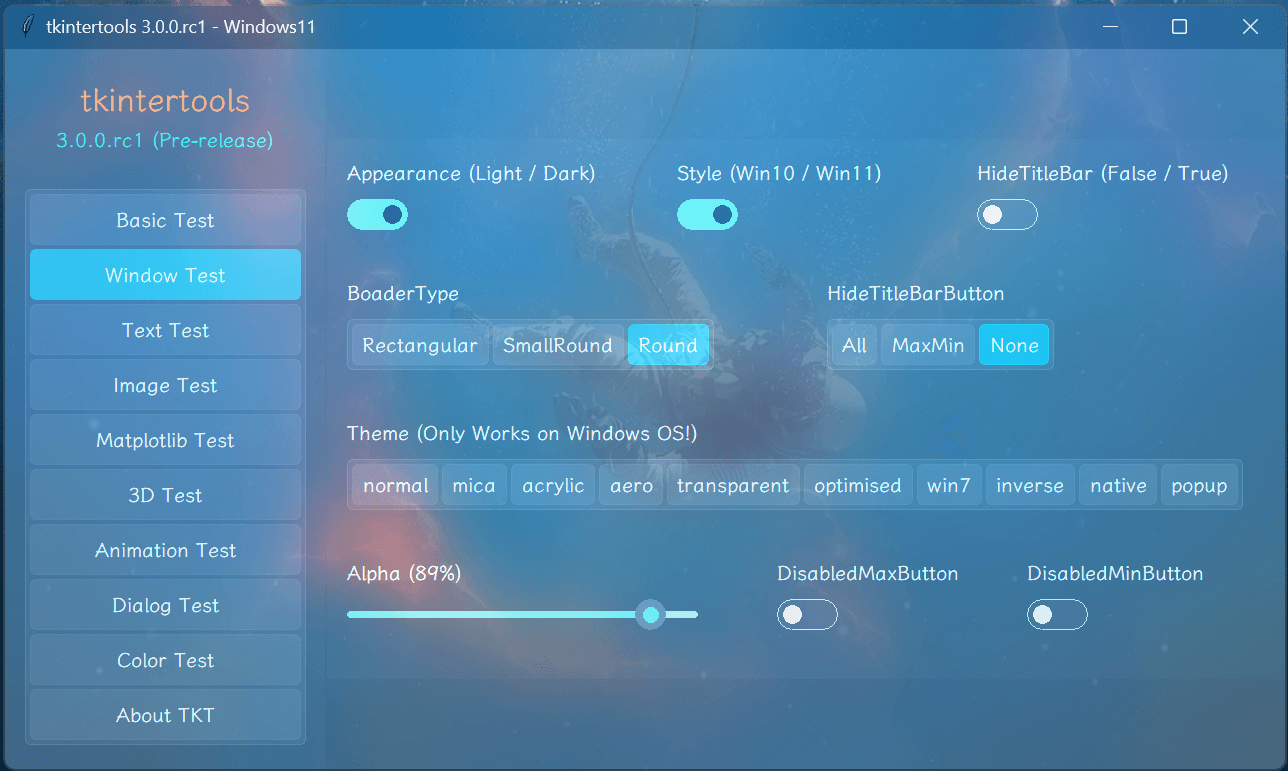Apply the optimised theme
Viewport: 1288px width, 771px height.
tap(857, 485)
